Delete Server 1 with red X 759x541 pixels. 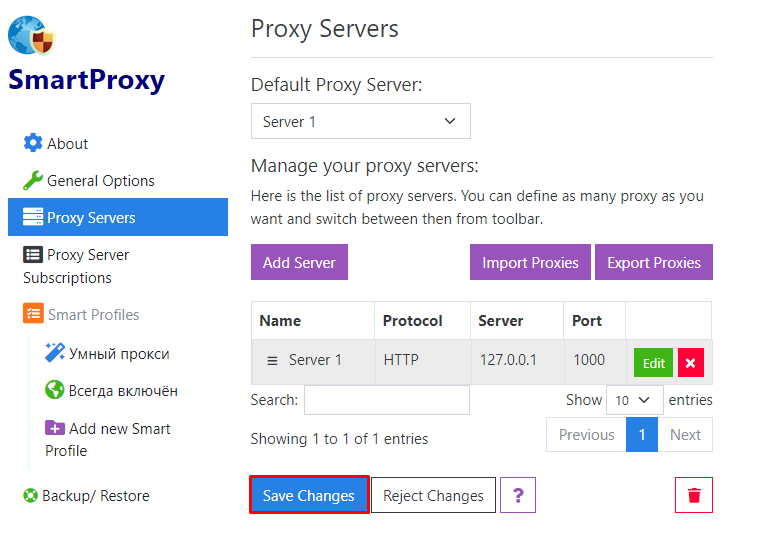[691, 362]
